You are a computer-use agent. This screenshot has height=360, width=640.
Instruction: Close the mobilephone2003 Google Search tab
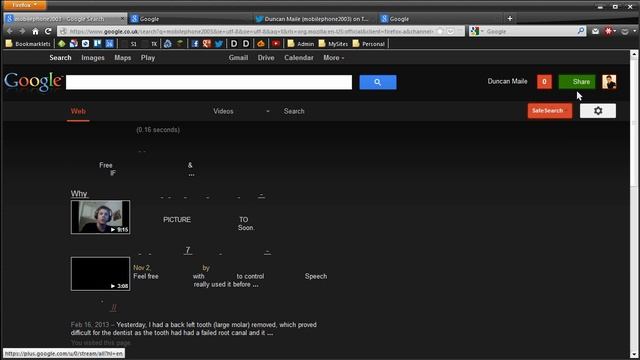122,19
